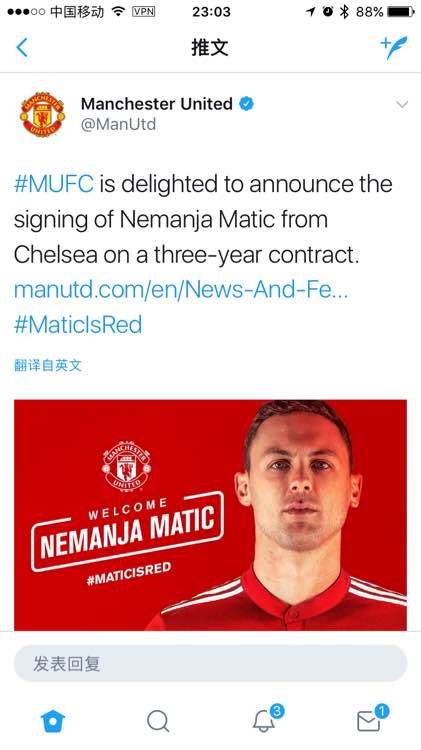Tap the blue verified badge
Image resolution: width=421 pixels, height=750 pixels.
click(x=246, y=103)
